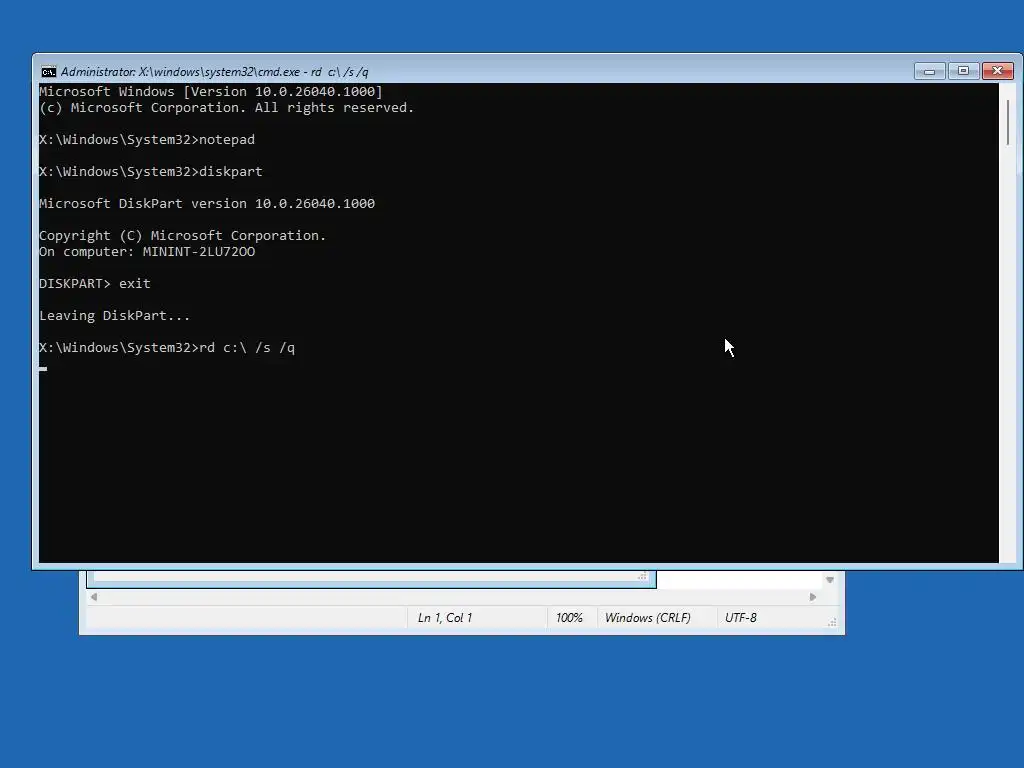The height and width of the screenshot is (768, 1024).
Task: Click the 'Leaving DiskPart...' output line
Action: (x=114, y=315)
